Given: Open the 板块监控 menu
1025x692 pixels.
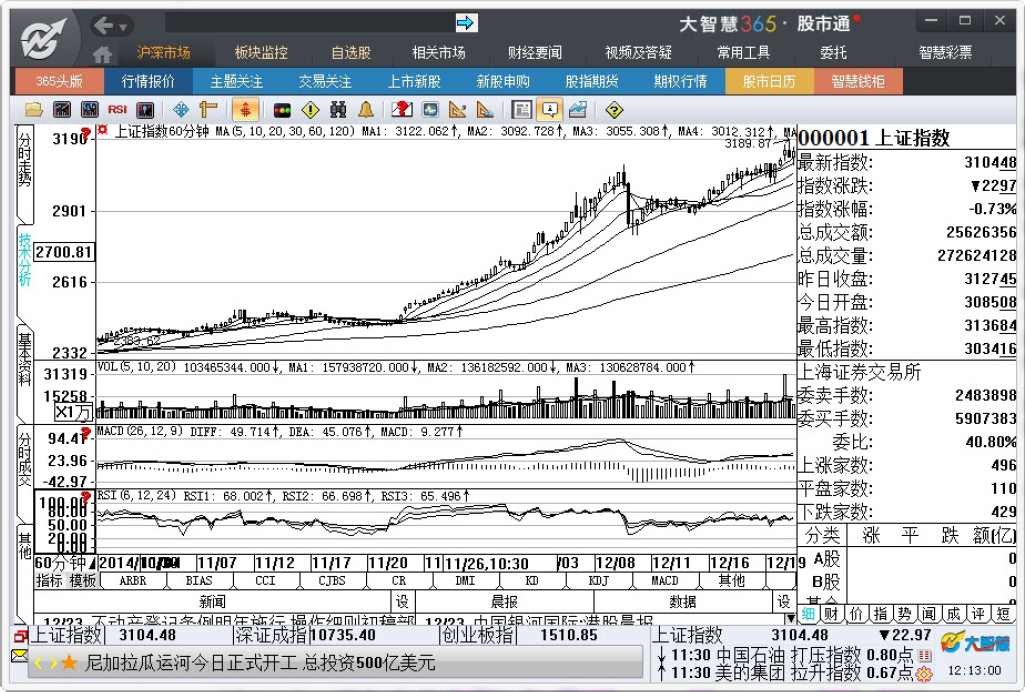Looking at the screenshot, I should point(261,52).
